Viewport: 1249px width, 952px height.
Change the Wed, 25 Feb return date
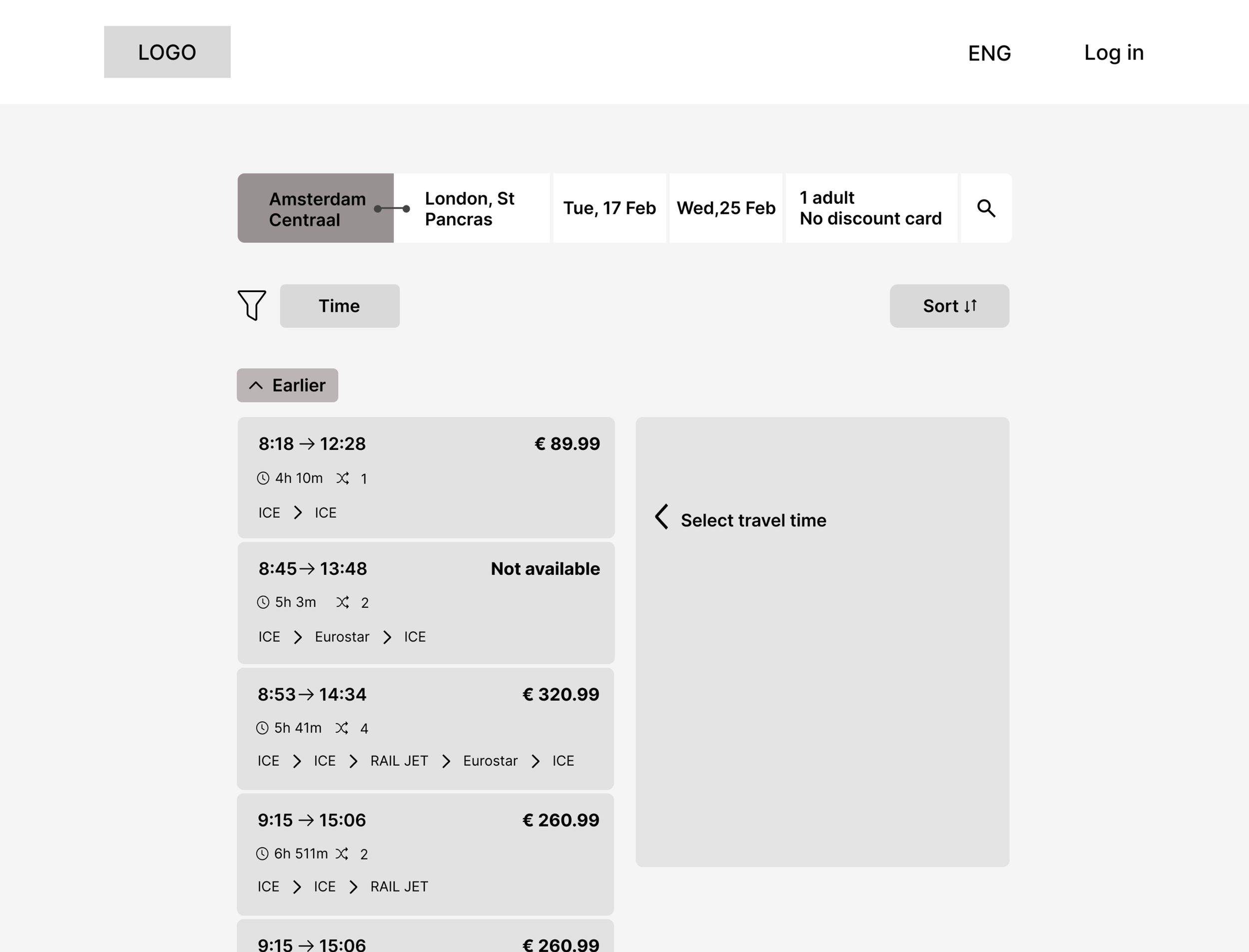coord(725,208)
